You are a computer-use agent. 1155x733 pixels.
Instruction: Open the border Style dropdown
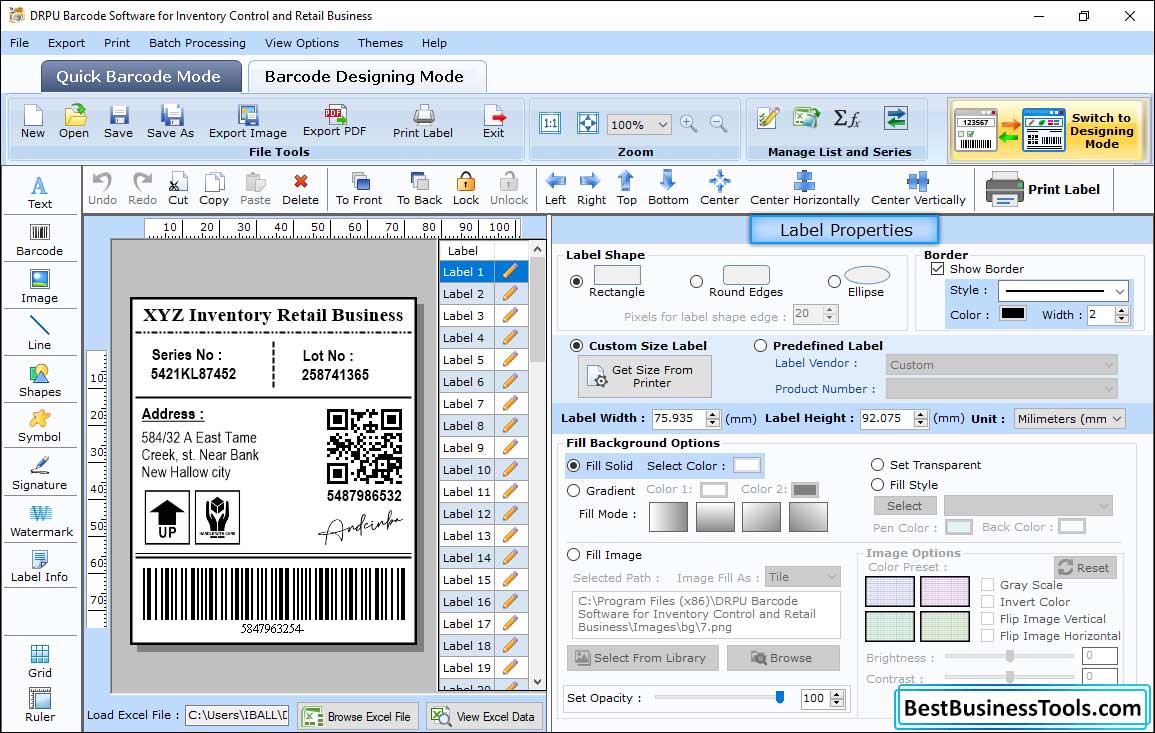click(x=1064, y=291)
